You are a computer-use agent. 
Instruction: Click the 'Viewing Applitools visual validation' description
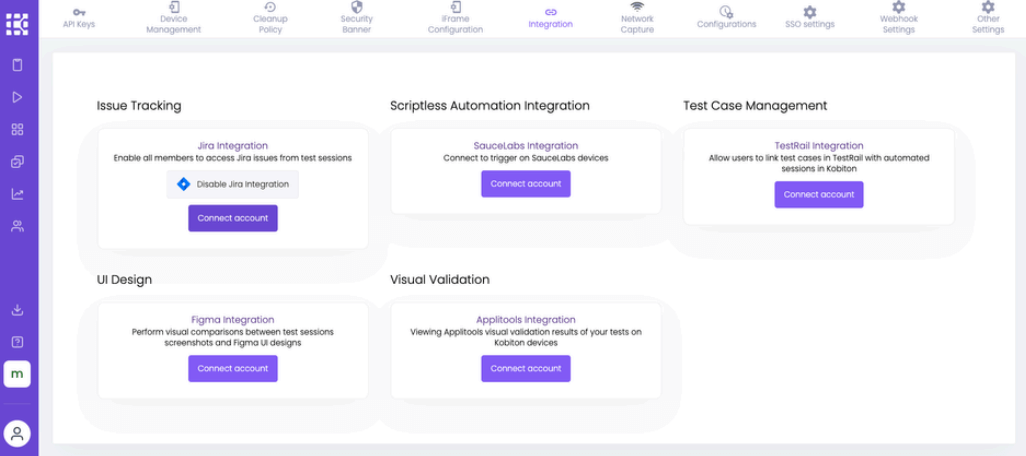click(526, 337)
